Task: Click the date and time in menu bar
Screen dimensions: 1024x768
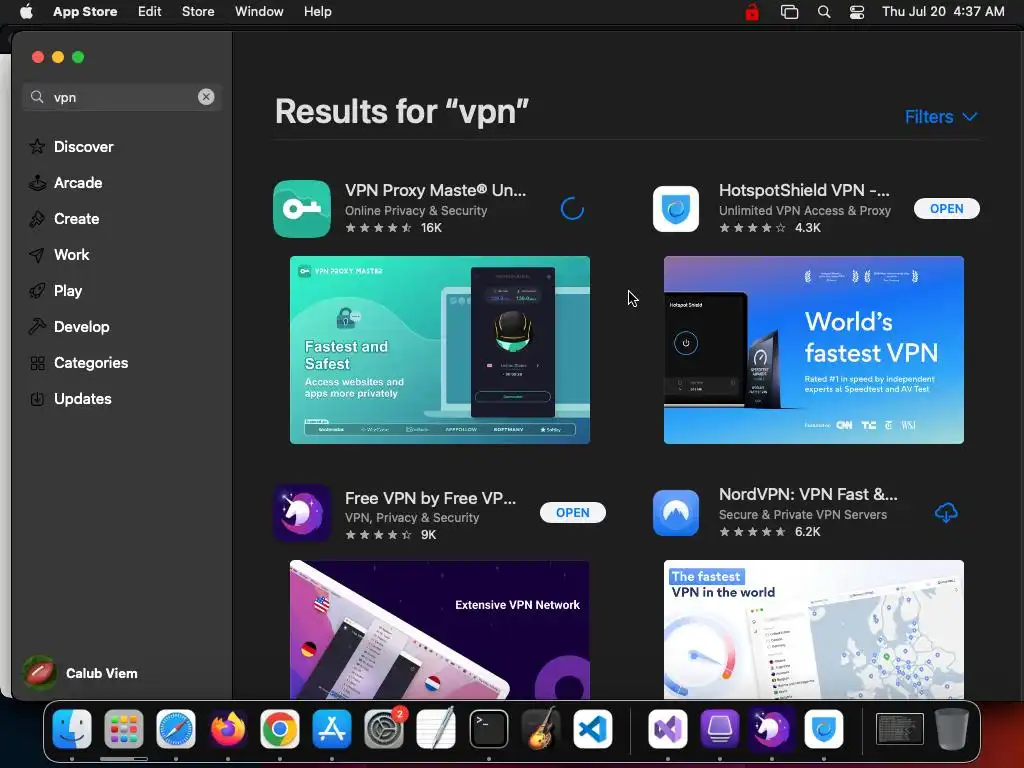Action: coord(943,12)
